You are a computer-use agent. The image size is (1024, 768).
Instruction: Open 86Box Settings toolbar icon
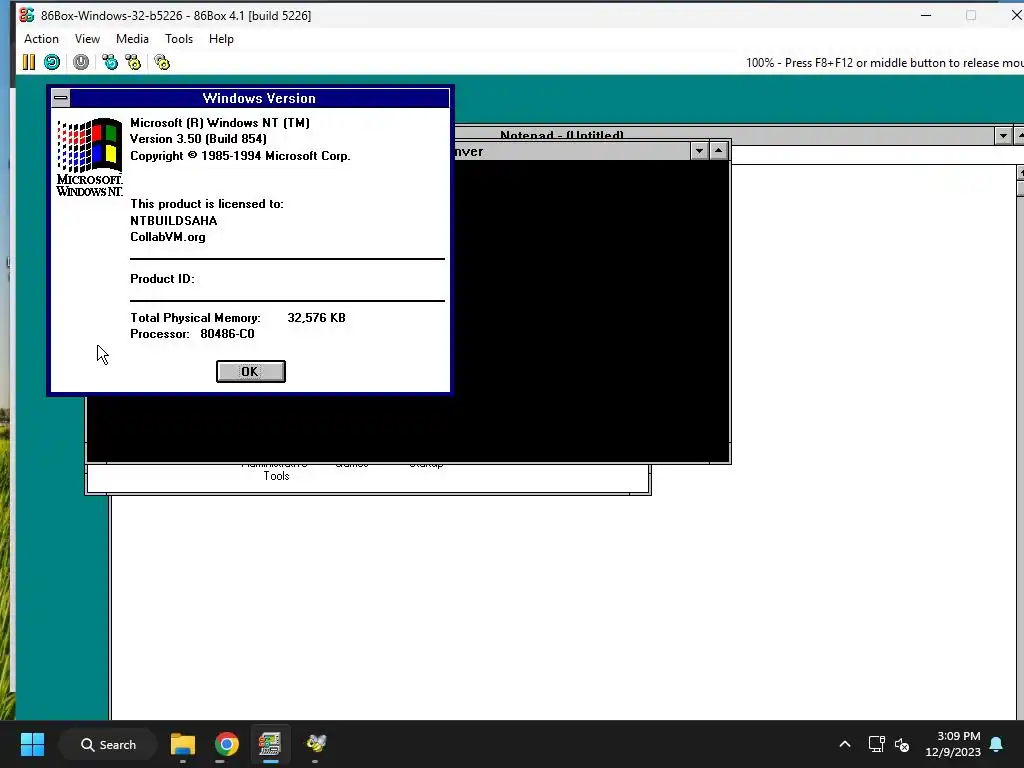click(162, 62)
